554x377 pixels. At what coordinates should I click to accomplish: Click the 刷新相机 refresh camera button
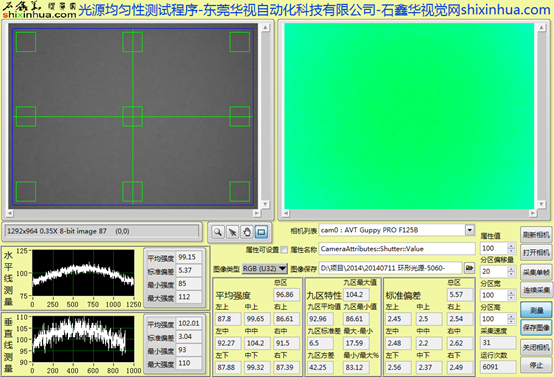(x=536, y=235)
